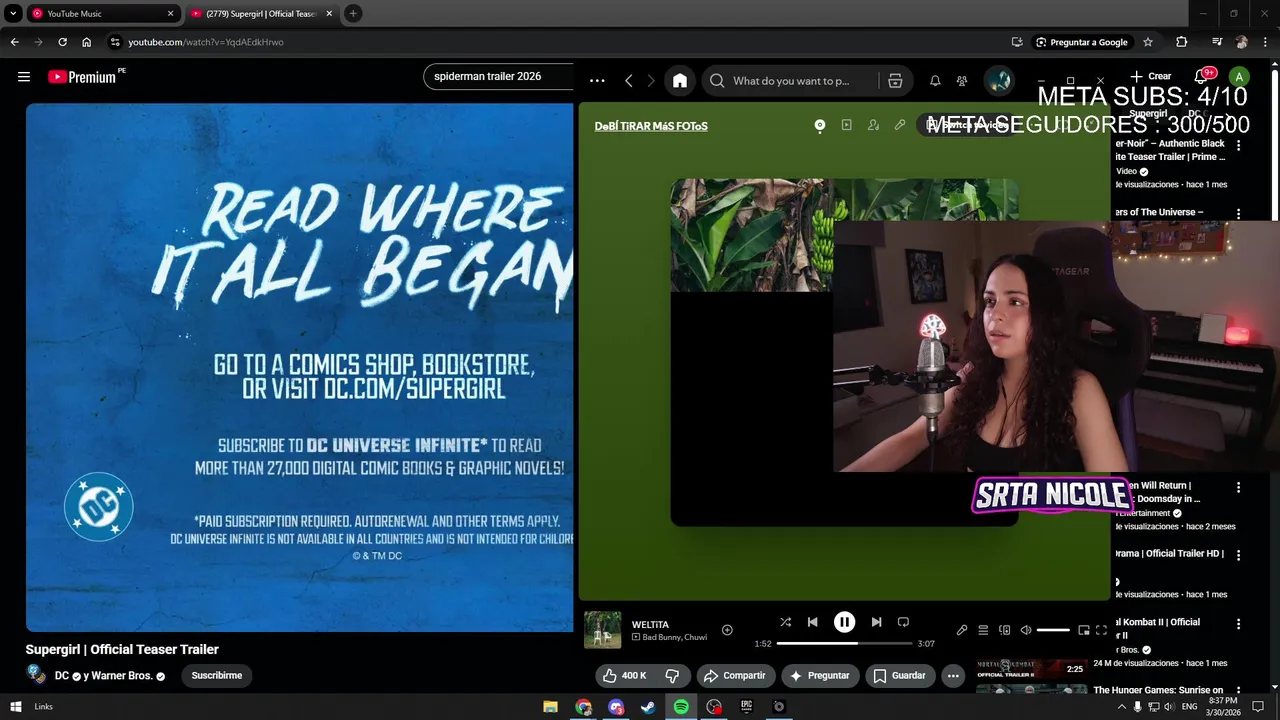
Task: Open the DC channel avatar
Action: 36,675
